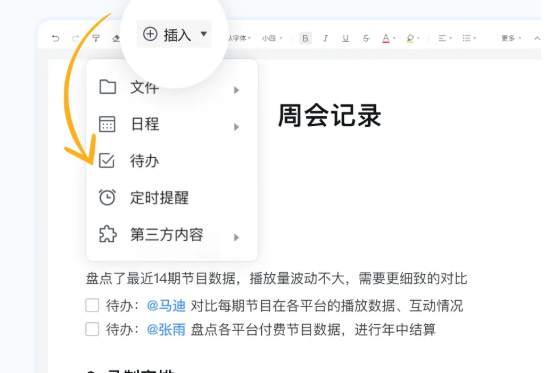Click text 盘点各平台付费节目数据
Screen dimensions: 555x373
coord(266,329)
